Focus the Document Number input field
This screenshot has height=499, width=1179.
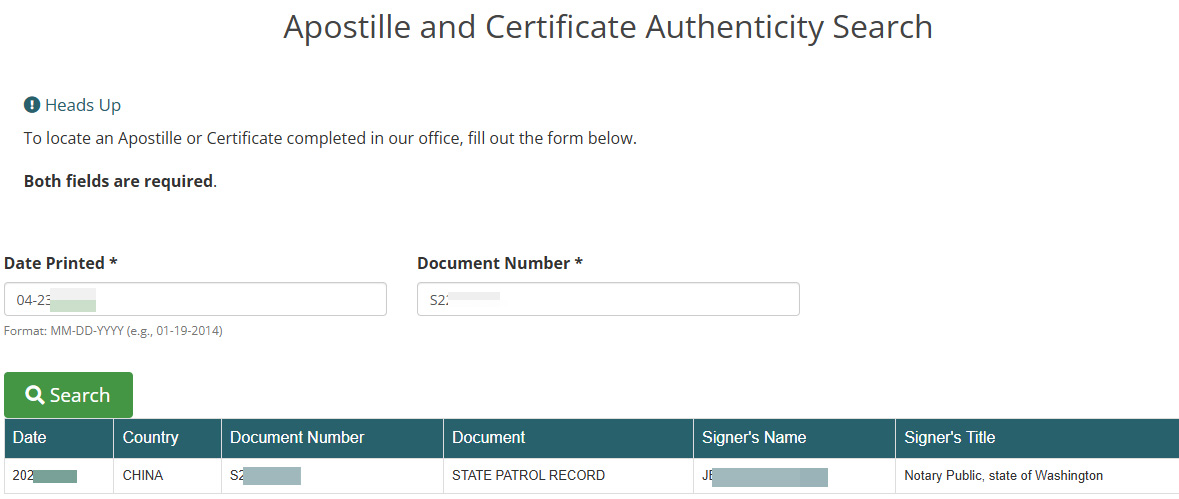[x=608, y=299]
